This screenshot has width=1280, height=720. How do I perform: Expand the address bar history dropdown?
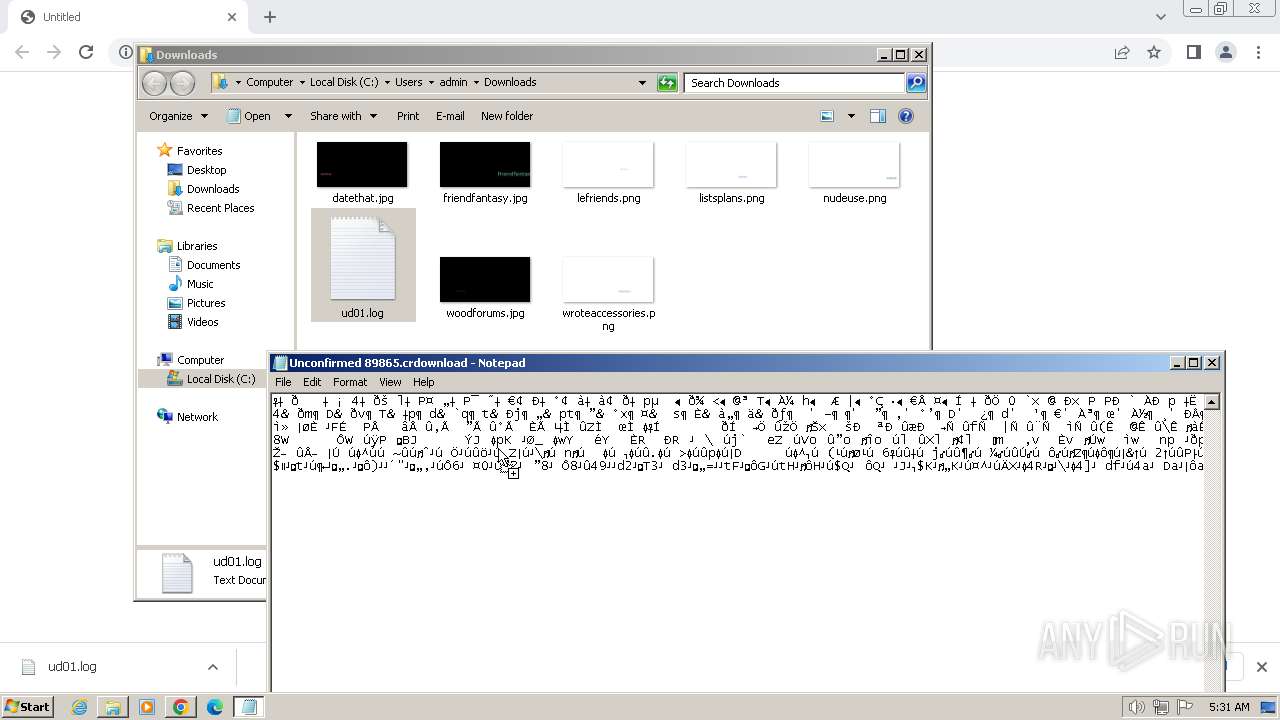point(642,83)
